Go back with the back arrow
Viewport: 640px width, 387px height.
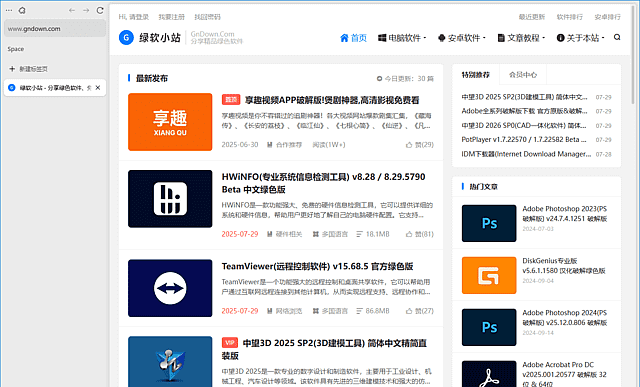[72, 10]
